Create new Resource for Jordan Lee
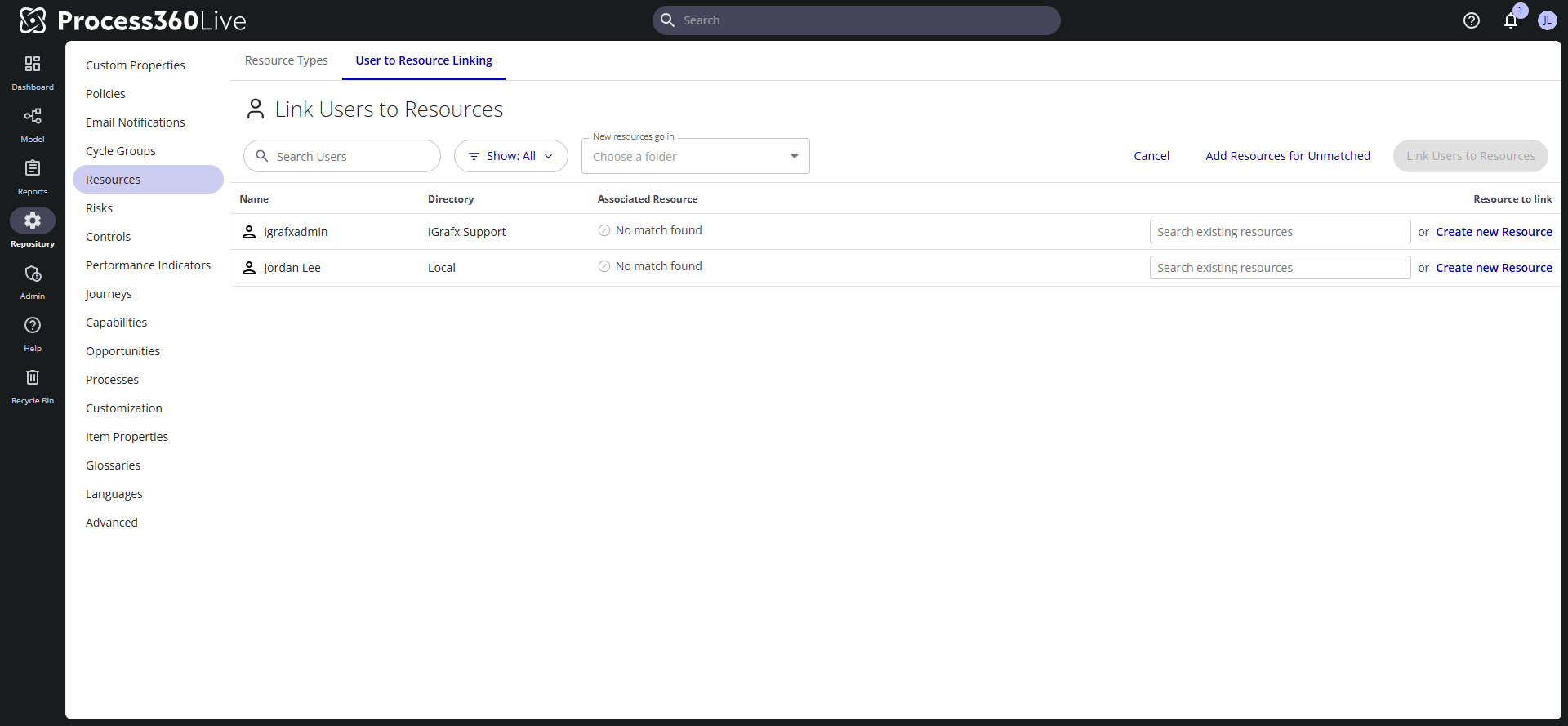 click(1494, 268)
